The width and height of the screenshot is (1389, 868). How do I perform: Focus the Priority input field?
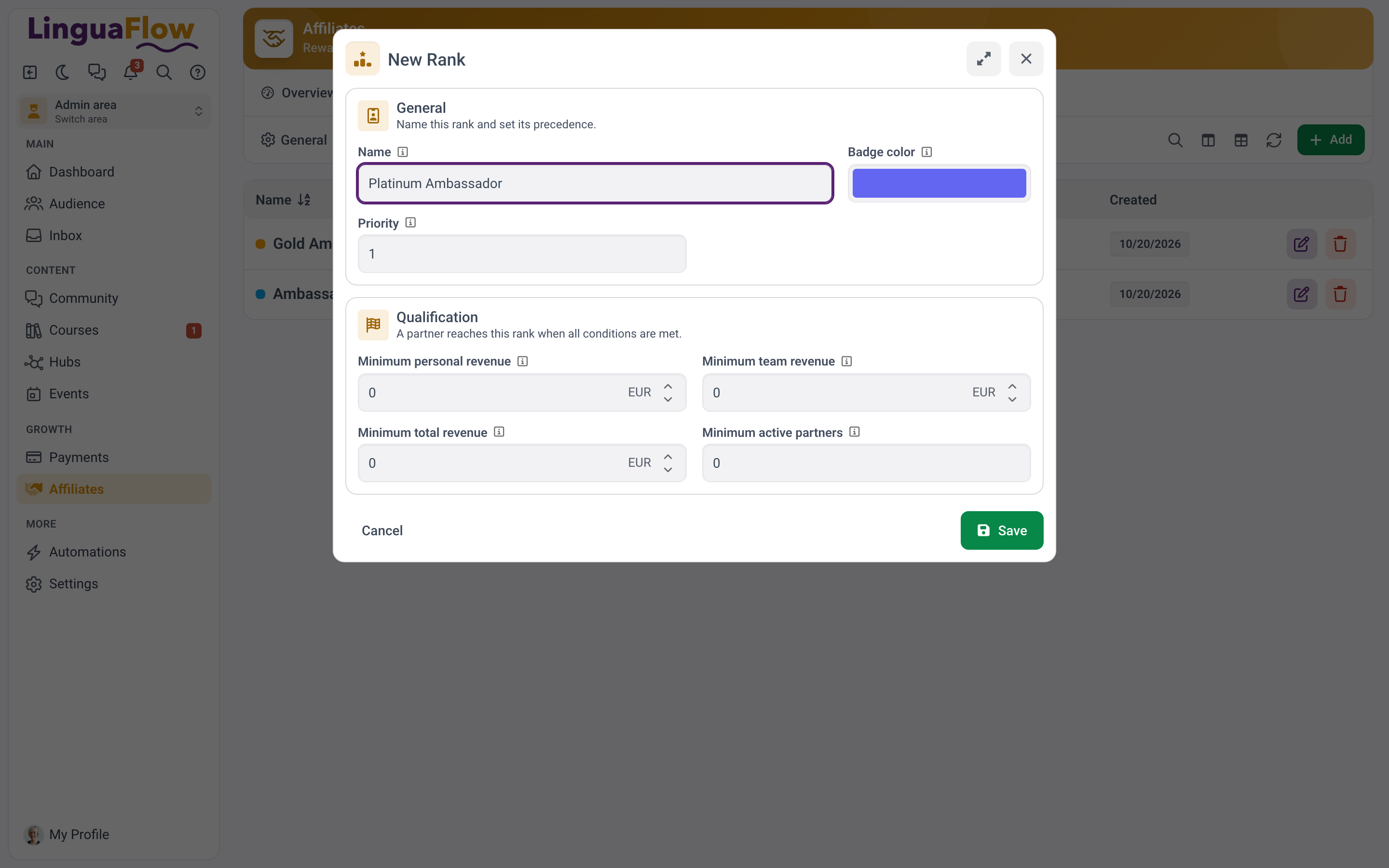(x=522, y=254)
